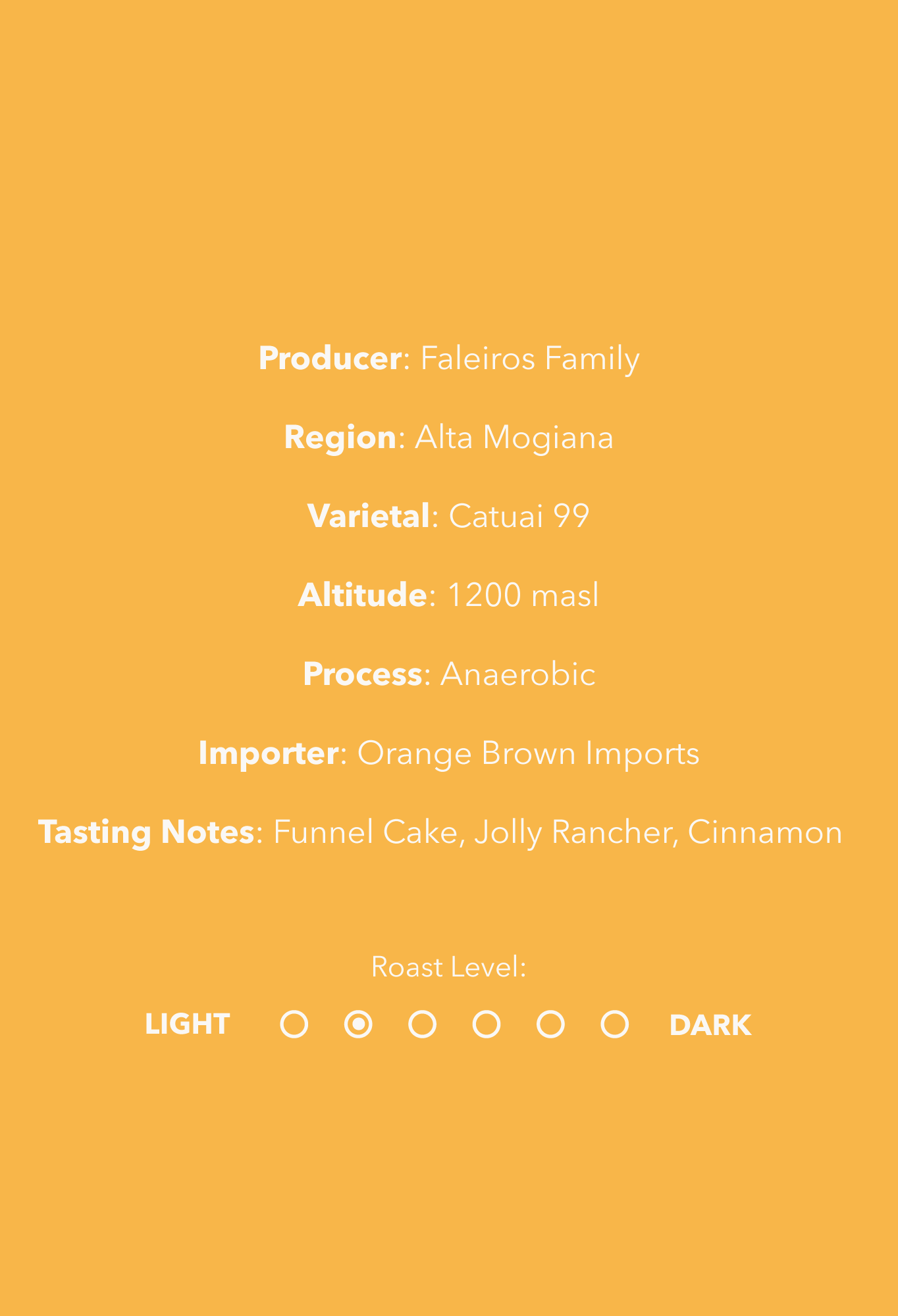
Task: Click the Roast Level heading
Action: coord(448,967)
